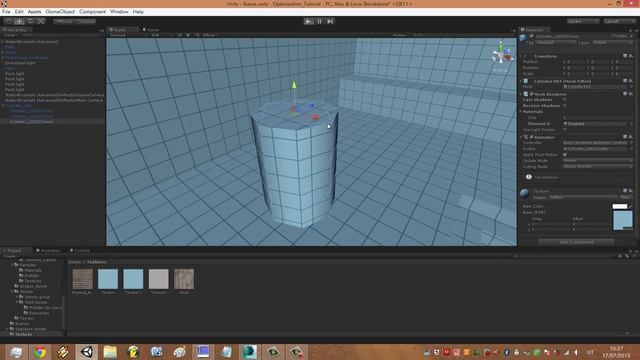Open the Mesh Filter gear menu
640x360 pixels.
[x=631, y=81]
